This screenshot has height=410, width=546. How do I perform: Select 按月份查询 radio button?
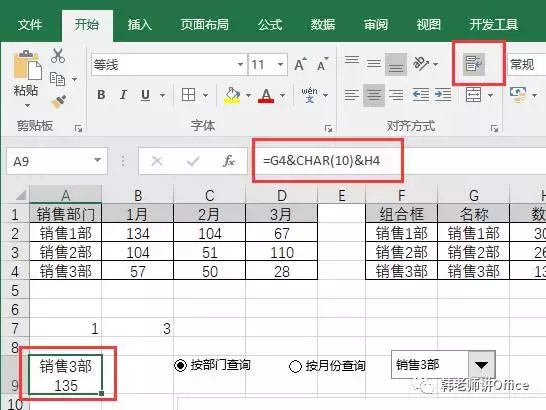click(x=295, y=366)
